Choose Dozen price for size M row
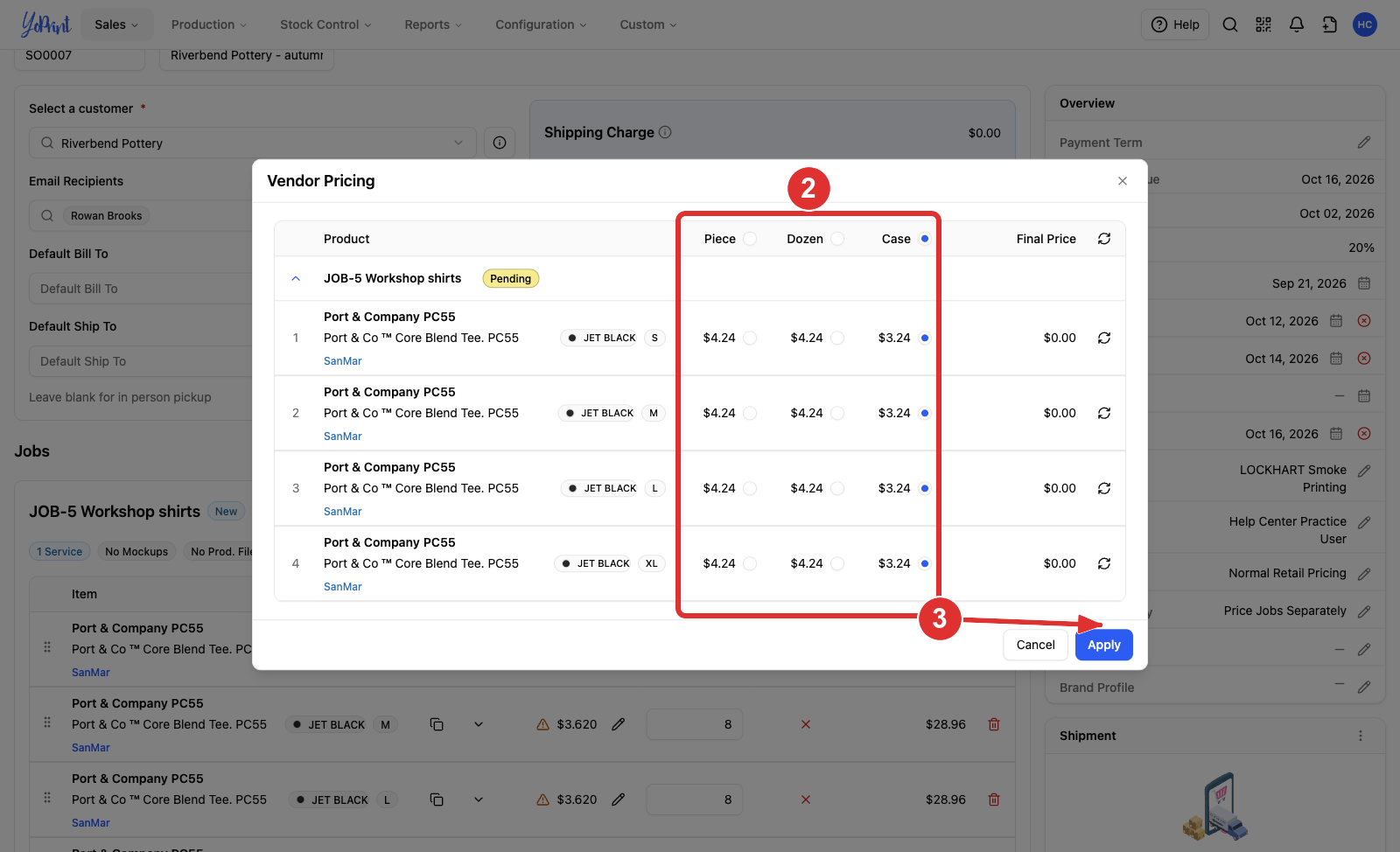The width and height of the screenshot is (1400, 852). pos(837,413)
